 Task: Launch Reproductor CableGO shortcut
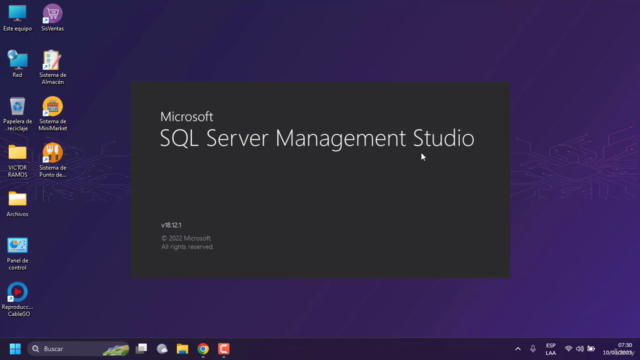(x=17, y=300)
